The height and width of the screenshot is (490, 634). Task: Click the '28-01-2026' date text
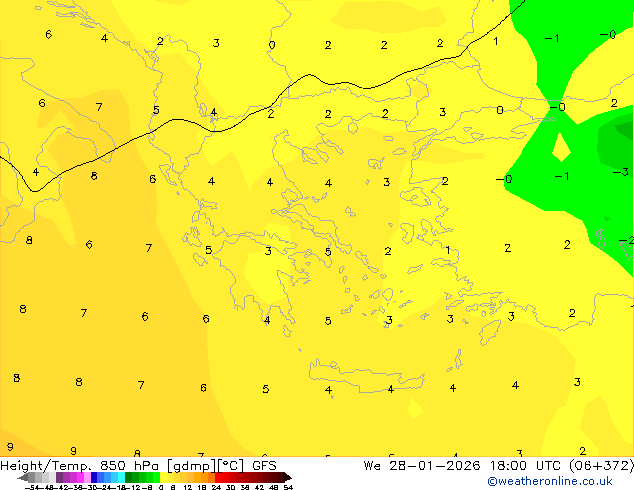[435, 466]
